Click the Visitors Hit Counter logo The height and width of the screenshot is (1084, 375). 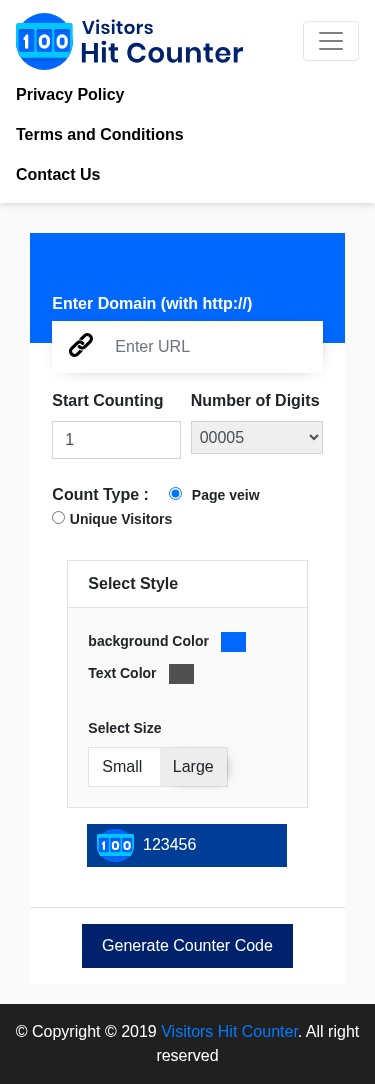pos(129,41)
